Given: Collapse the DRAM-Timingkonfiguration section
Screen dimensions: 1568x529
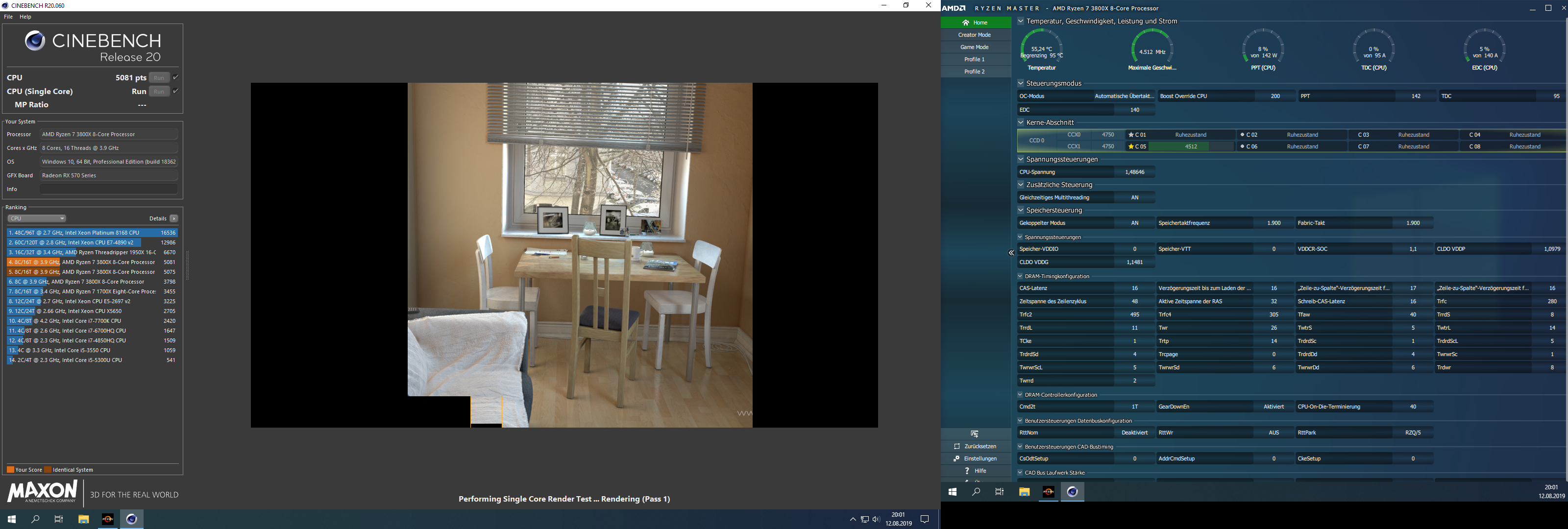Looking at the screenshot, I should pos(1021,276).
